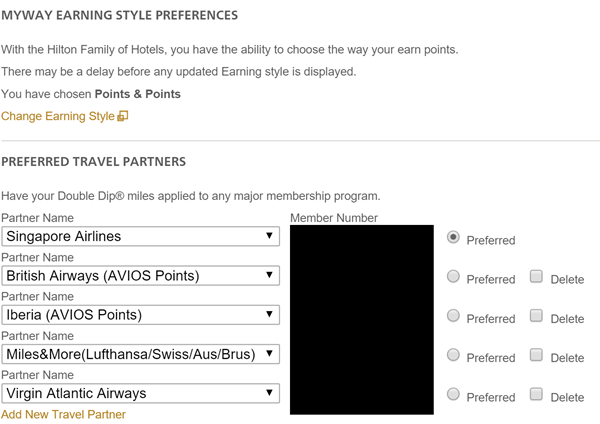Screen dimensions: 600x424
Task: Click the external link icon beside Change Earning Style
Action: [x=122, y=116]
